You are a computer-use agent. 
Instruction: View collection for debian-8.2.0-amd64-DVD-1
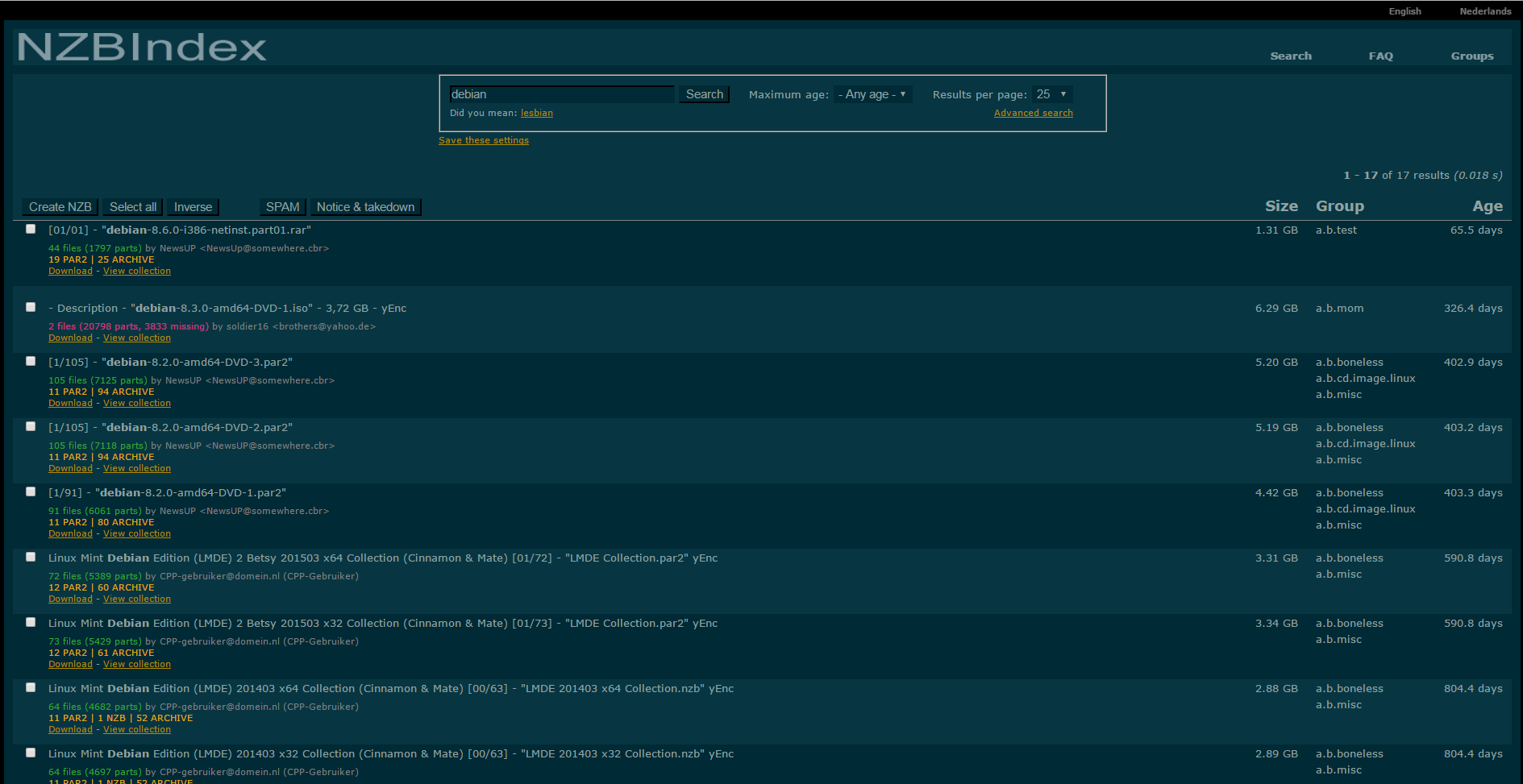coord(137,533)
